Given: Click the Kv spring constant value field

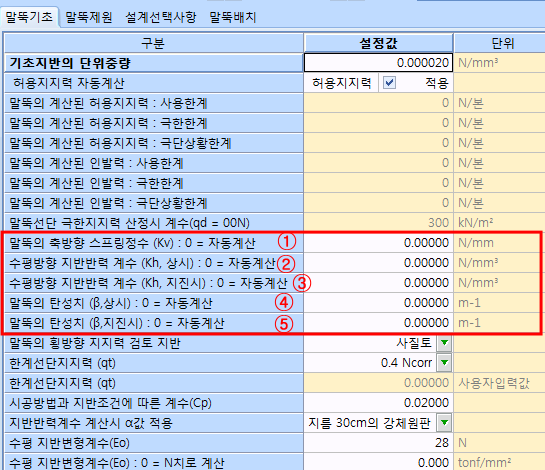Looking at the screenshot, I should click(379, 243).
